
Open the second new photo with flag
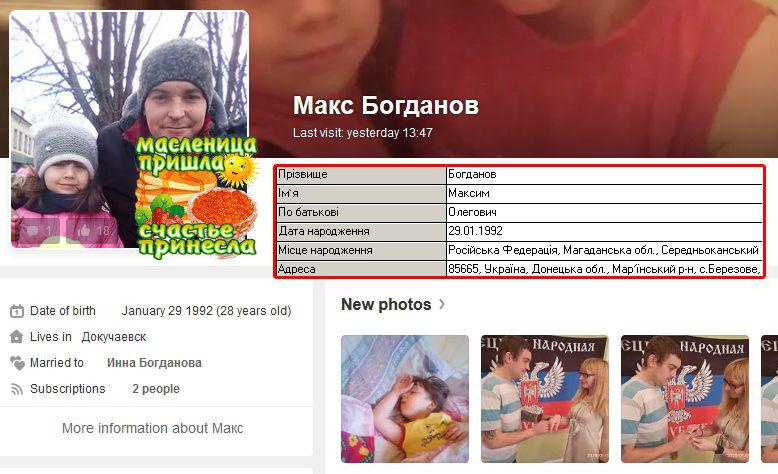(x=545, y=399)
